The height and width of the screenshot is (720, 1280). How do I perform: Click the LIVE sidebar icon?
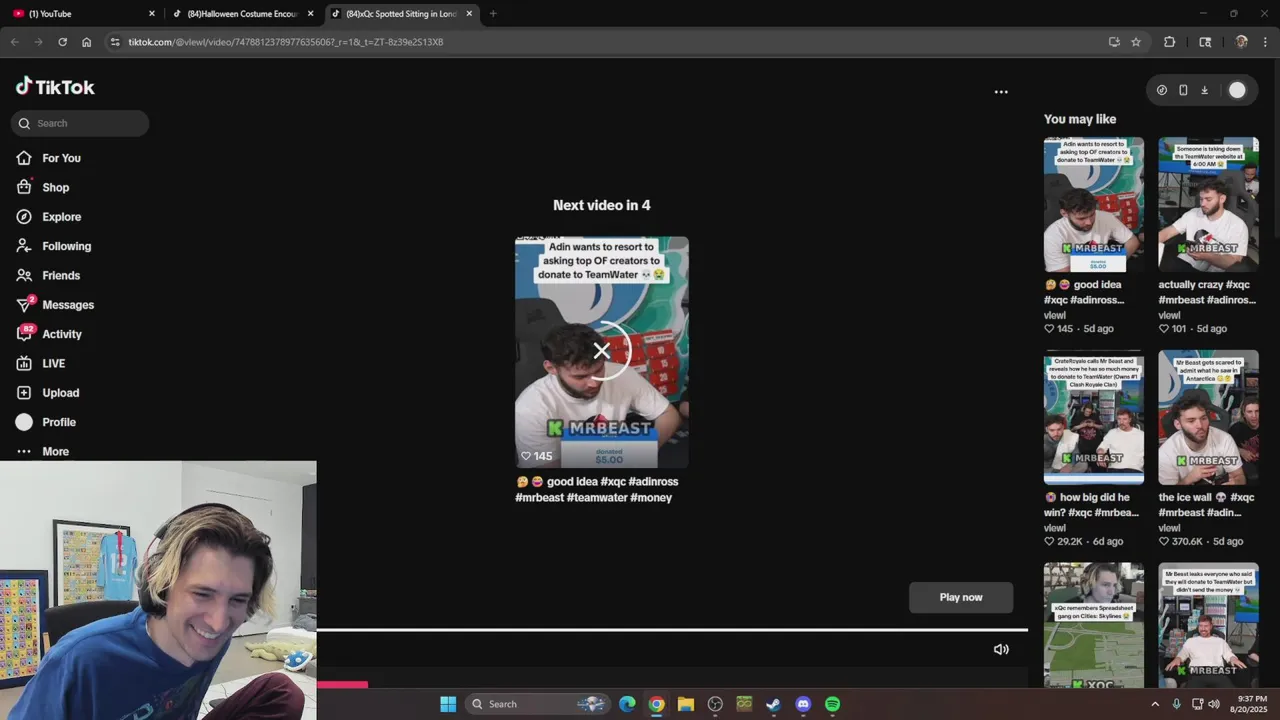click(x=24, y=363)
